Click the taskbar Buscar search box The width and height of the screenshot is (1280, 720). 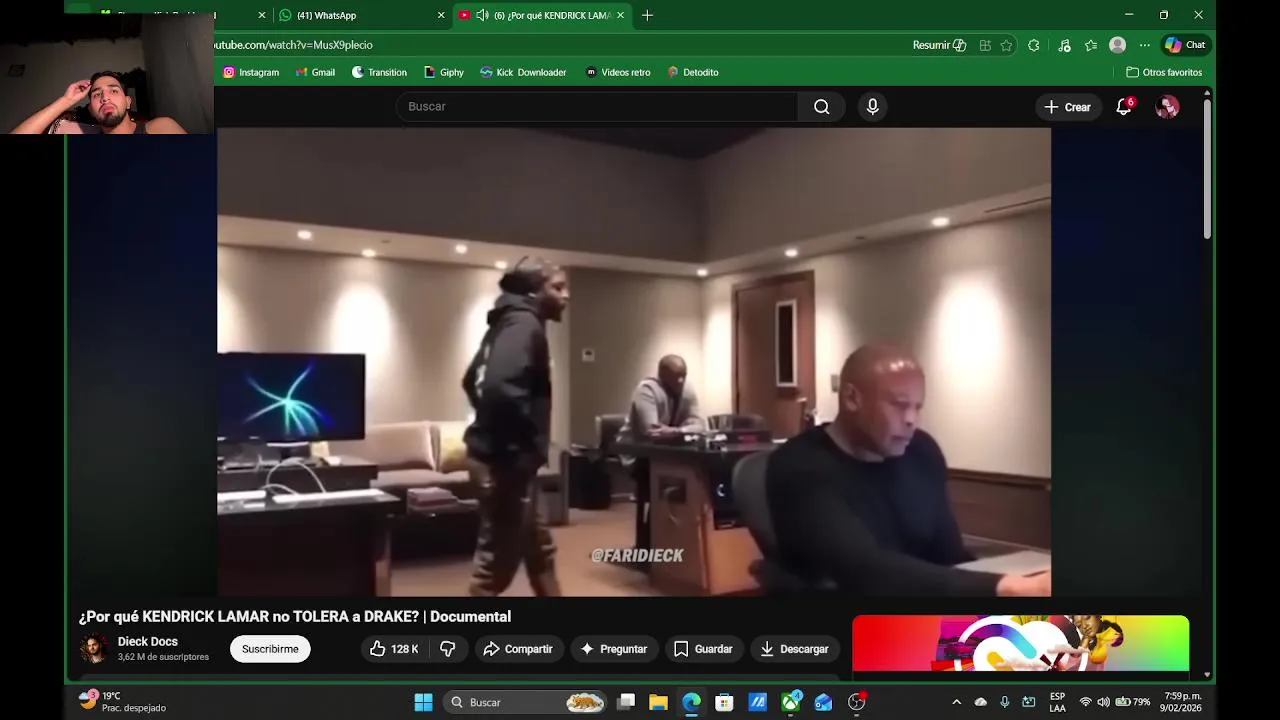(524, 702)
